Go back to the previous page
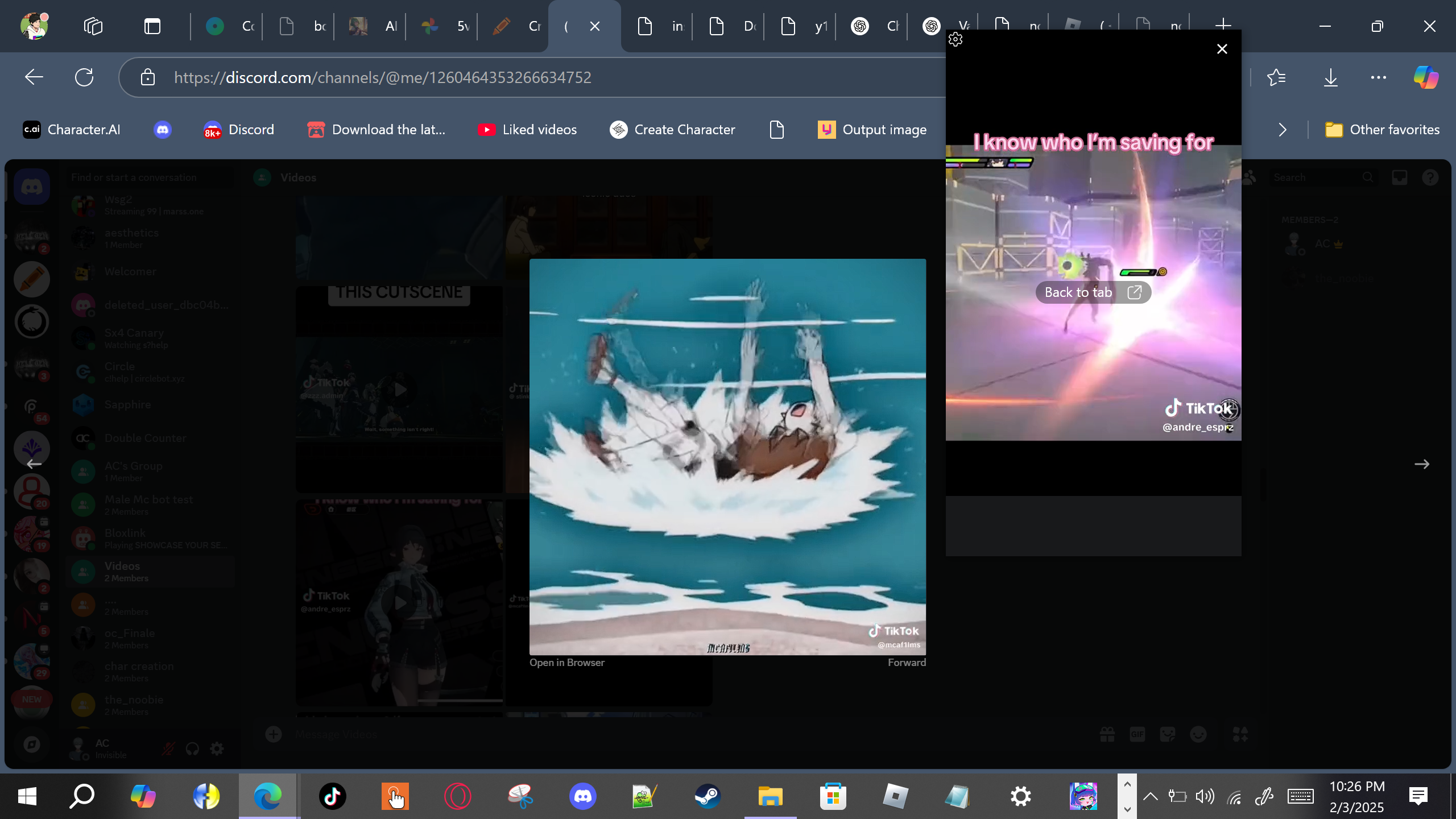The height and width of the screenshot is (819, 1456). point(34,77)
